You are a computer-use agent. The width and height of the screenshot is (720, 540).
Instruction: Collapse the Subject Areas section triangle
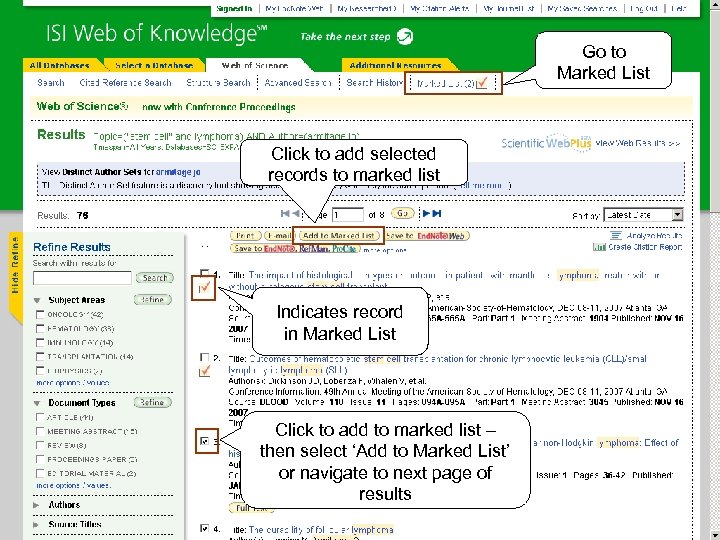point(37,300)
